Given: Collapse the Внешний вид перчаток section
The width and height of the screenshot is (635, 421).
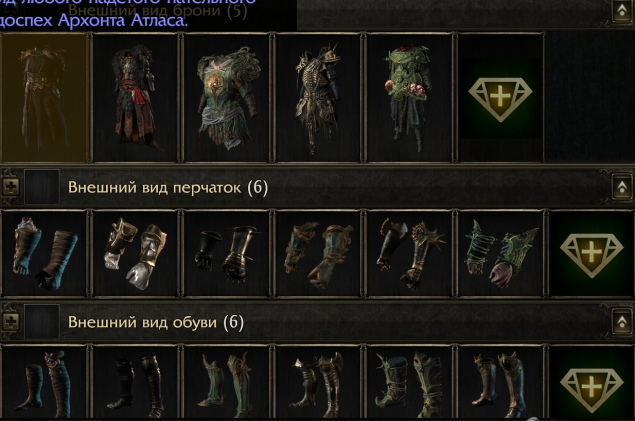Looking at the screenshot, I should (622, 187).
